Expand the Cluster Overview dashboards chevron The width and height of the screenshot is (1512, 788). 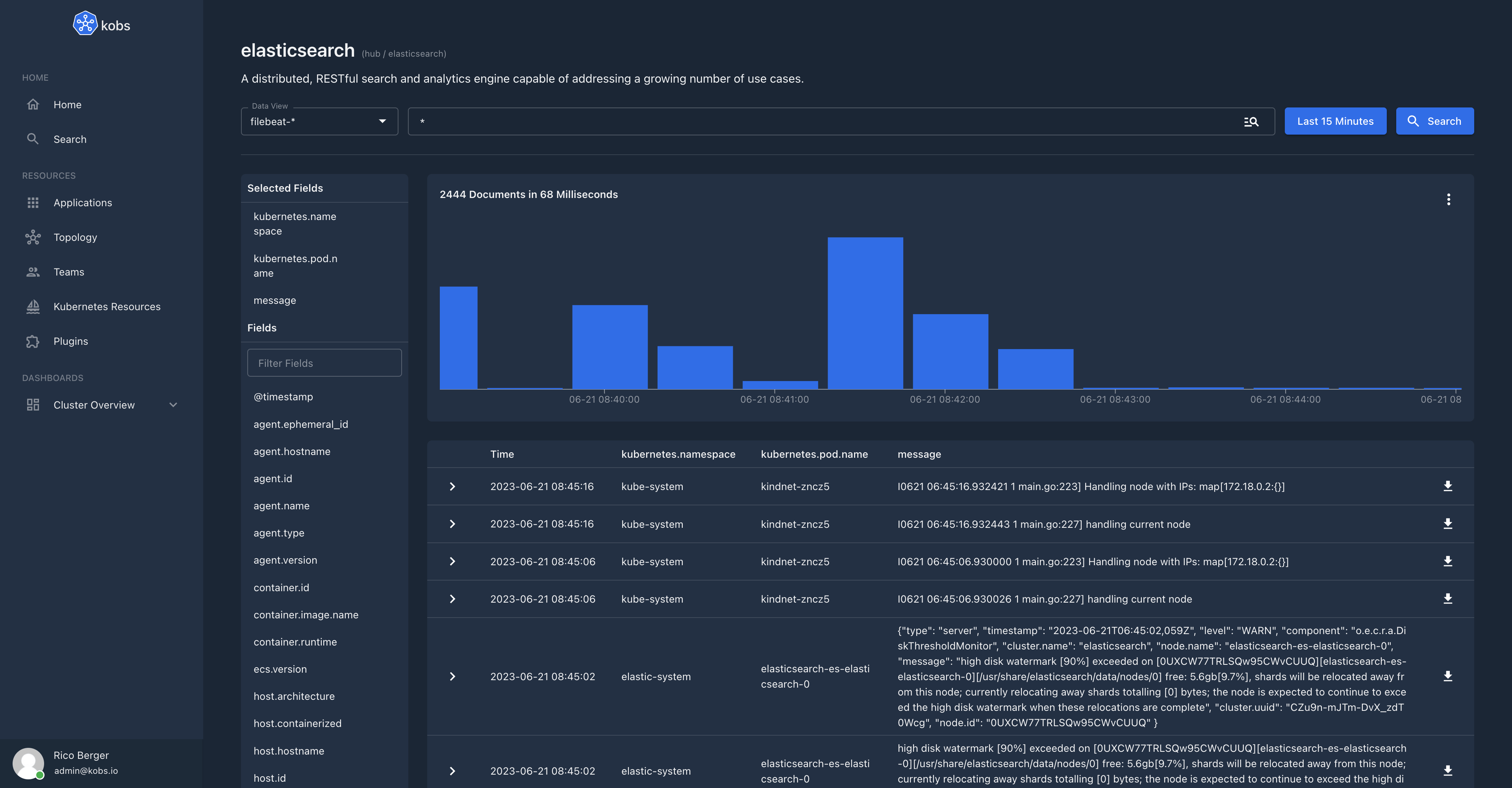(x=173, y=405)
